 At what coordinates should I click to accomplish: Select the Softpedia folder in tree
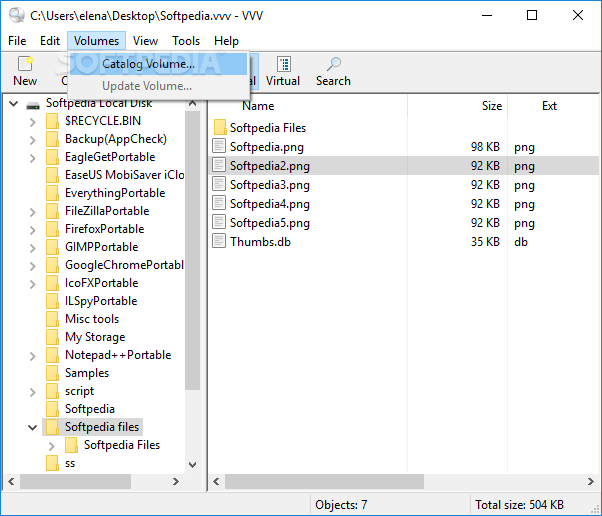(90, 409)
